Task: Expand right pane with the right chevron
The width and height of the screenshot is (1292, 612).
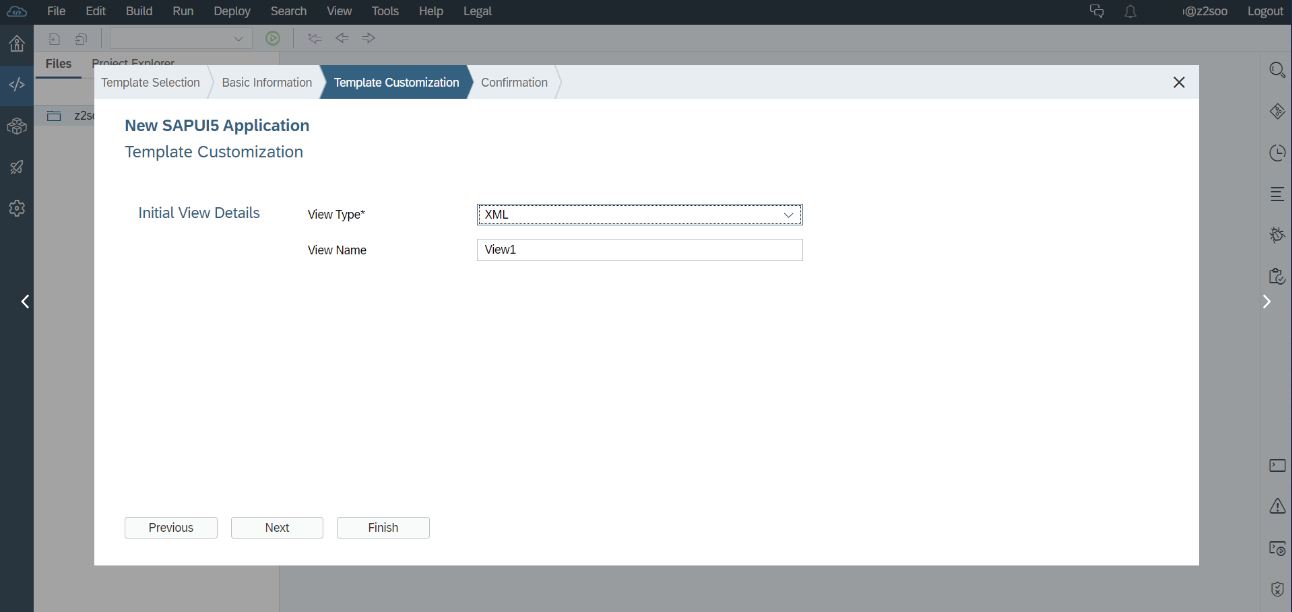Action: tap(1267, 301)
